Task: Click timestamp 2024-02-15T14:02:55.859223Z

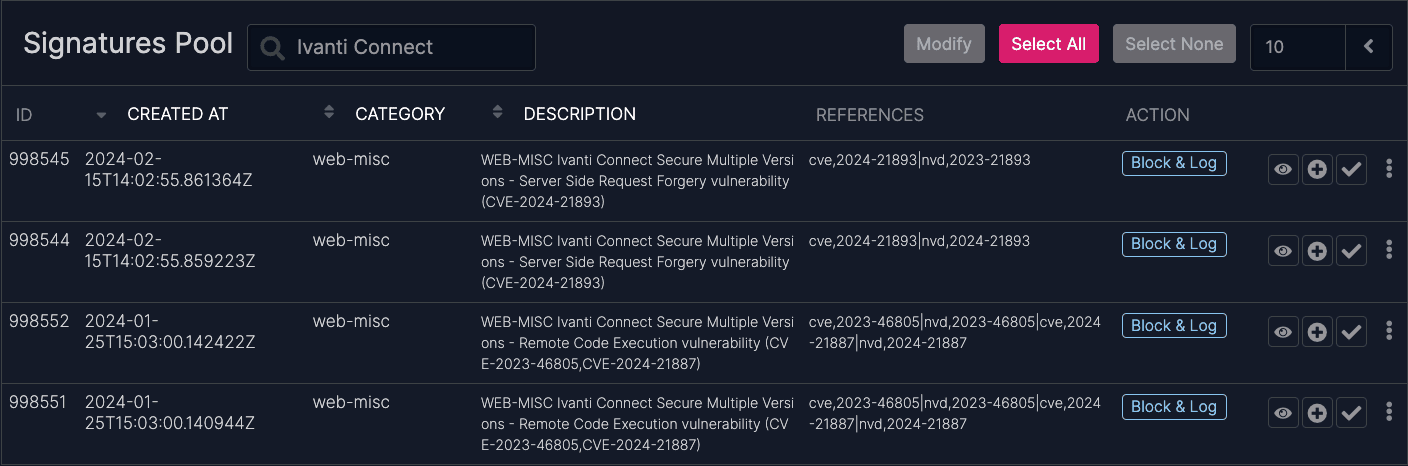Action: click(x=170, y=250)
